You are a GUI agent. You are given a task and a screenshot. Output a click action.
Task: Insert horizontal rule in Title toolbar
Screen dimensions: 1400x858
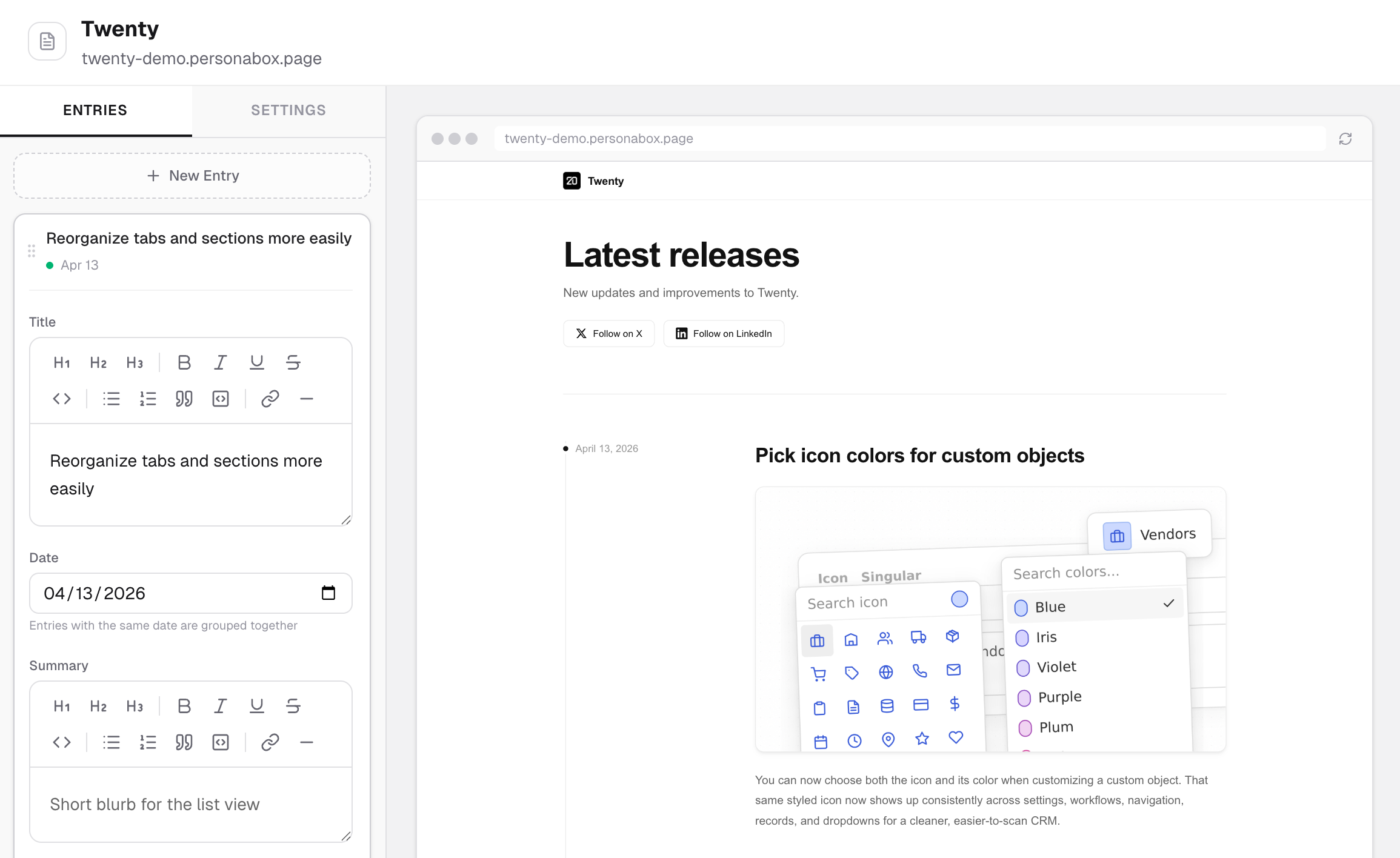pos(307,399)
